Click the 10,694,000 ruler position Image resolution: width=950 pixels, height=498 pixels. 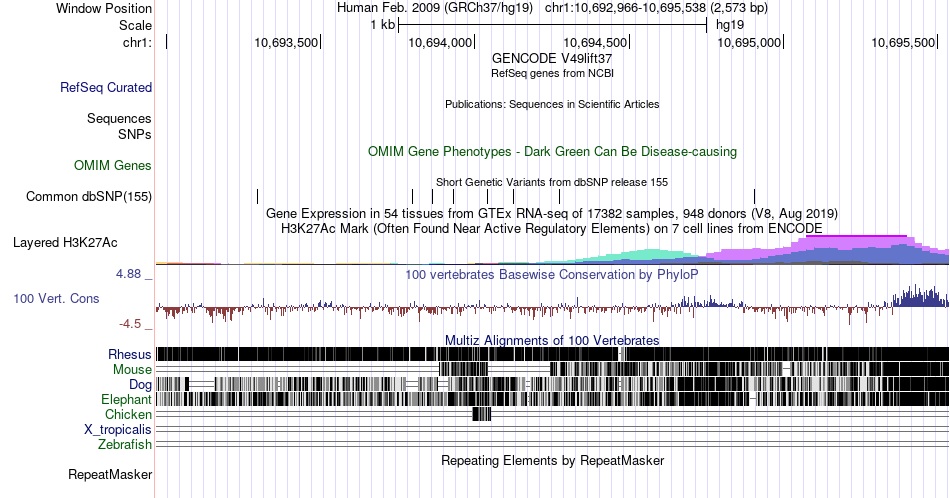tap(440, 42)
